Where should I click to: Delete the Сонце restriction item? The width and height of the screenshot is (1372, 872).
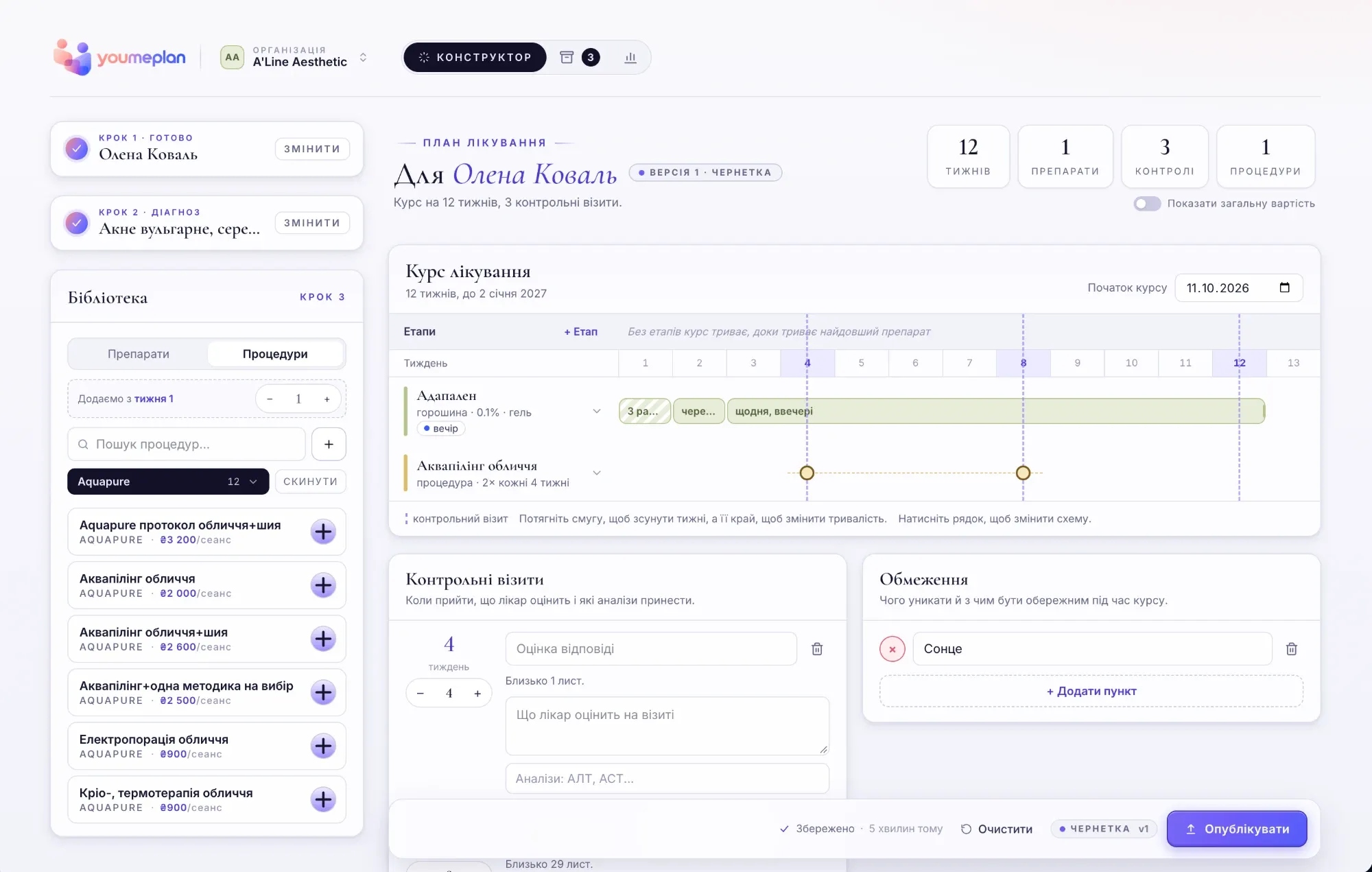1291,649
